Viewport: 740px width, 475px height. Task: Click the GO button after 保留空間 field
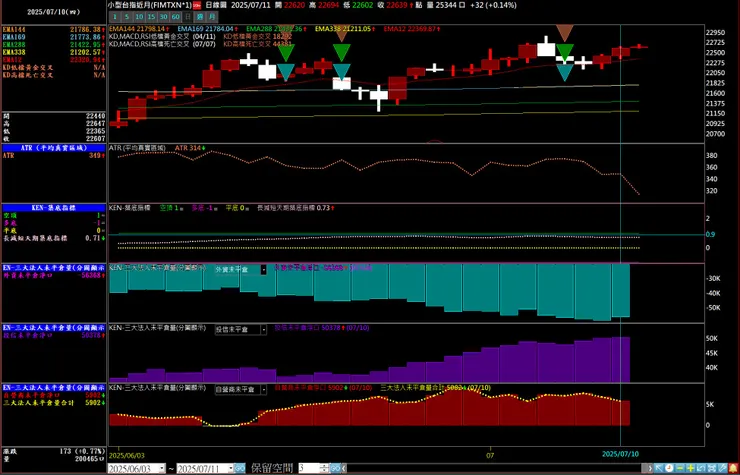coord(335,468)
